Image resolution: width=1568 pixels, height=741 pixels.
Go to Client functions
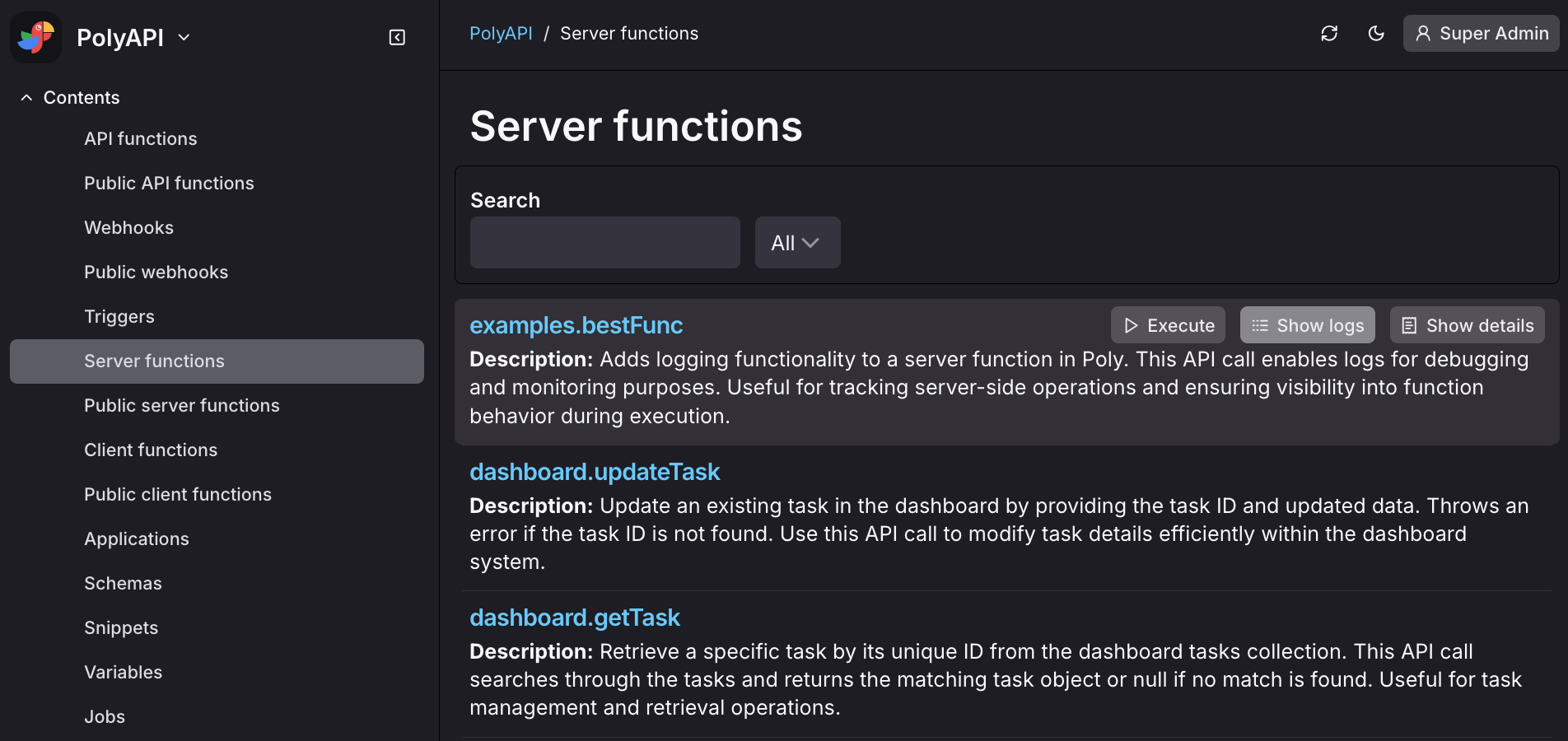click(151, 450)
